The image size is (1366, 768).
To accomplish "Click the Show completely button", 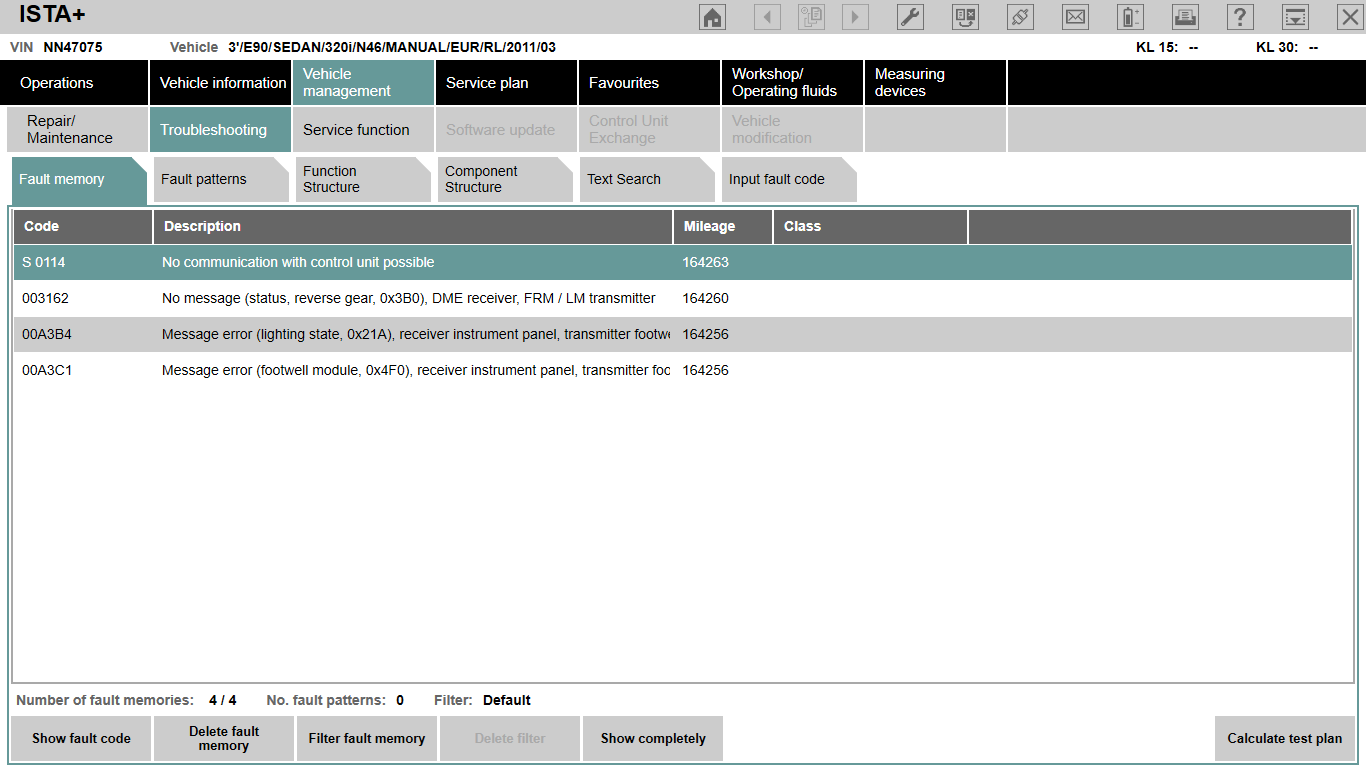I will coord(653,739).
